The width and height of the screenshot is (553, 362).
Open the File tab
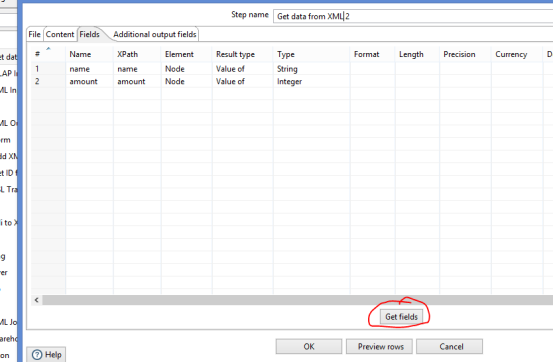35,34
